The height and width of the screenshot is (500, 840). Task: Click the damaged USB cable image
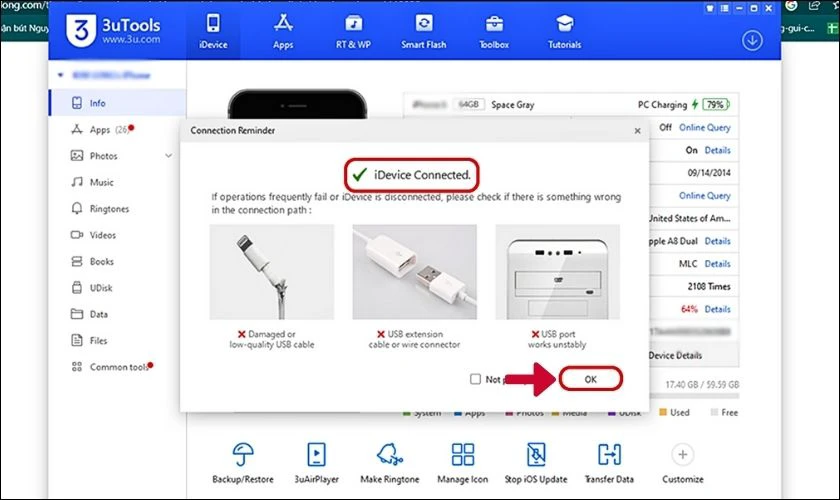[x=272, y=272]
